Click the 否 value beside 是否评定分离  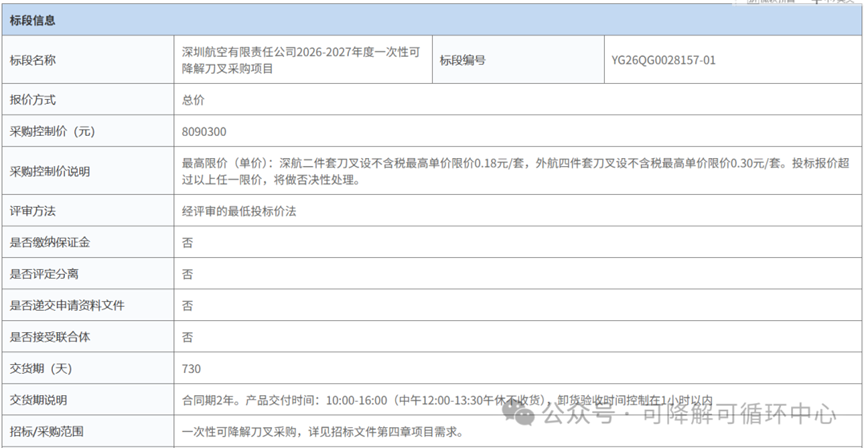(187, 273)
